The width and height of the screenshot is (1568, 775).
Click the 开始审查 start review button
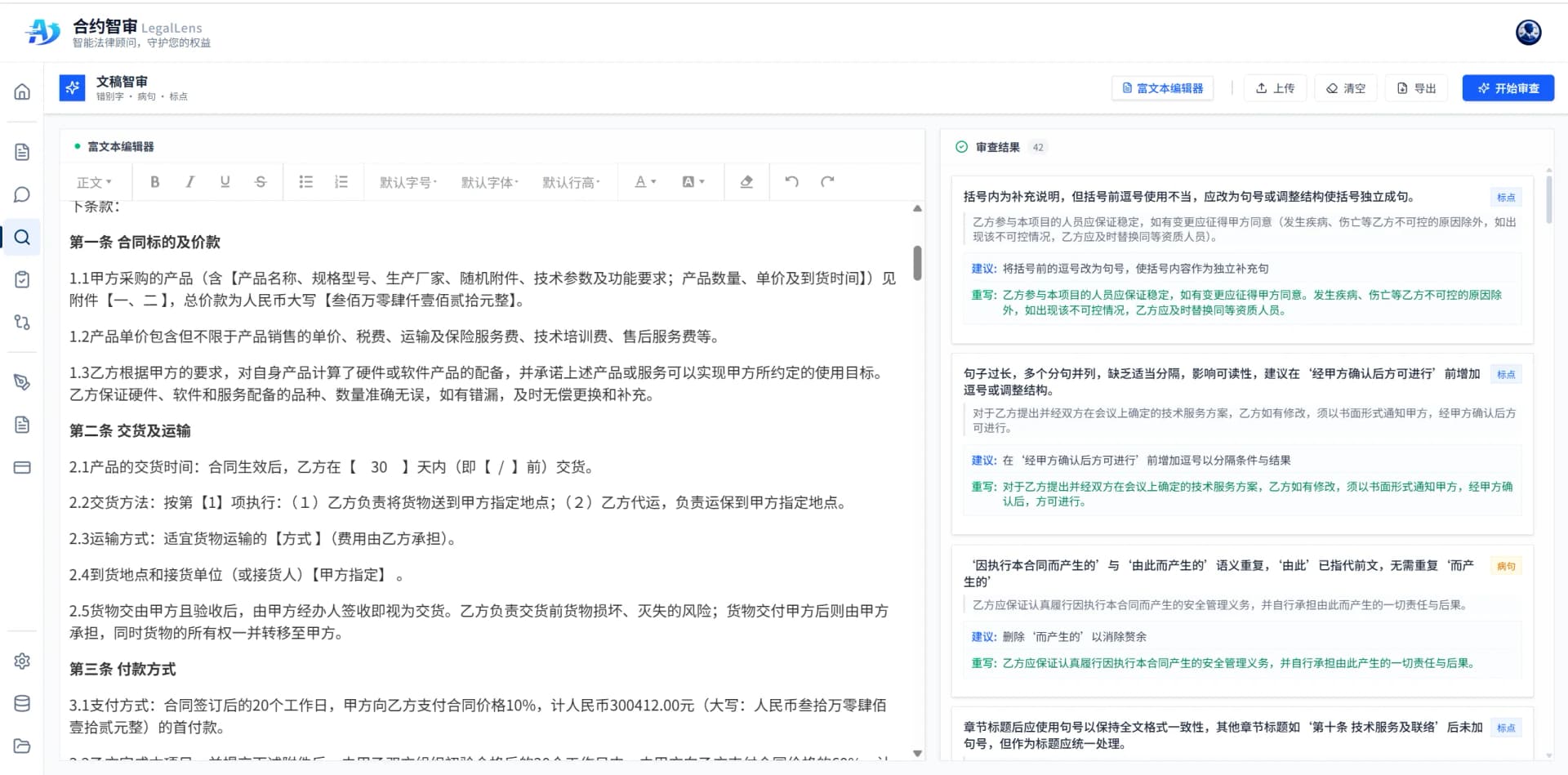click(x=1508, y=88)
